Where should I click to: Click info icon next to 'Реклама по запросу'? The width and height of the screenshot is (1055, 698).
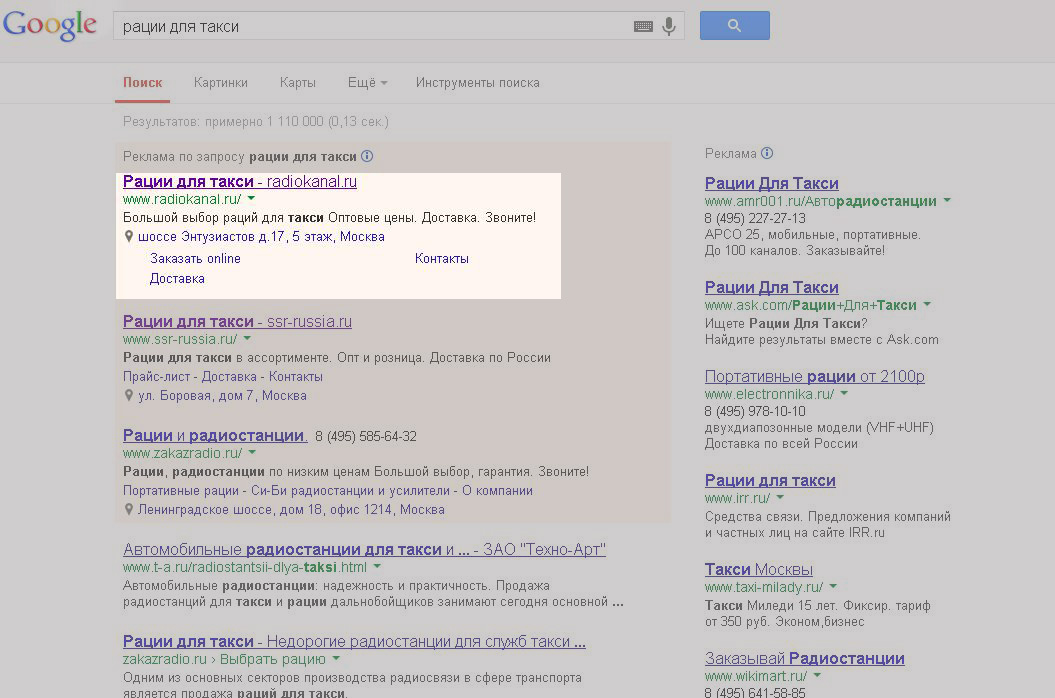tap(367, 156)
